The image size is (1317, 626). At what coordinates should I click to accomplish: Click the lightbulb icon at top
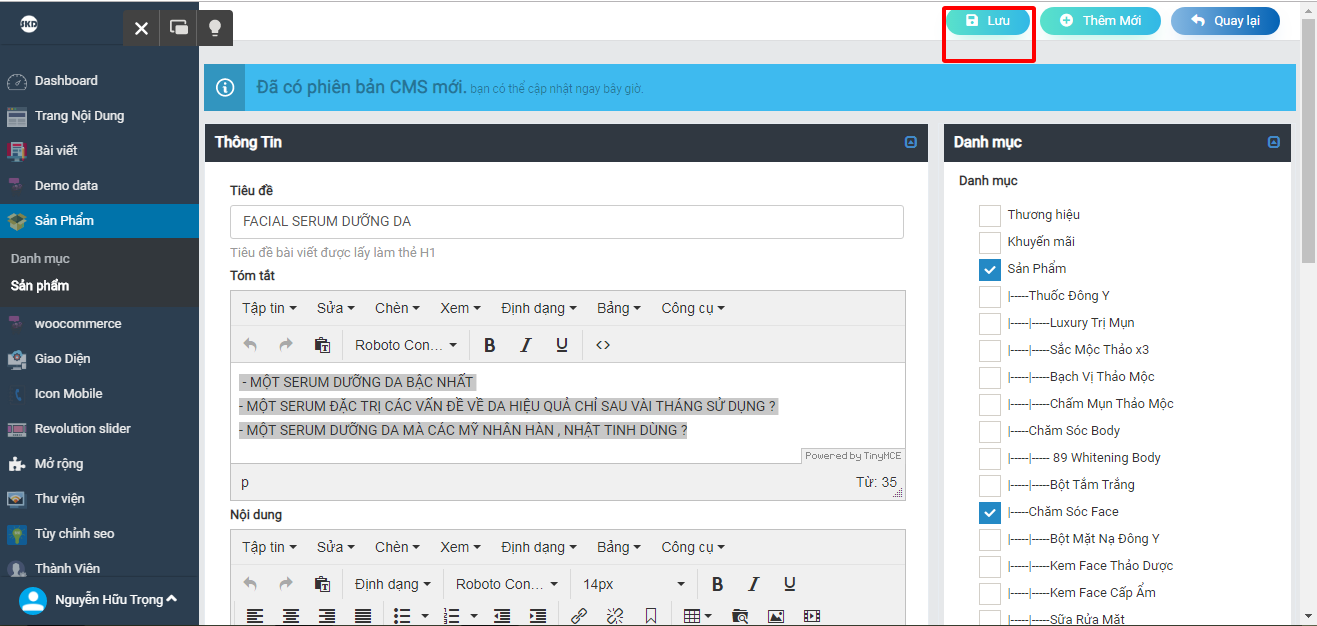point(214,28)
